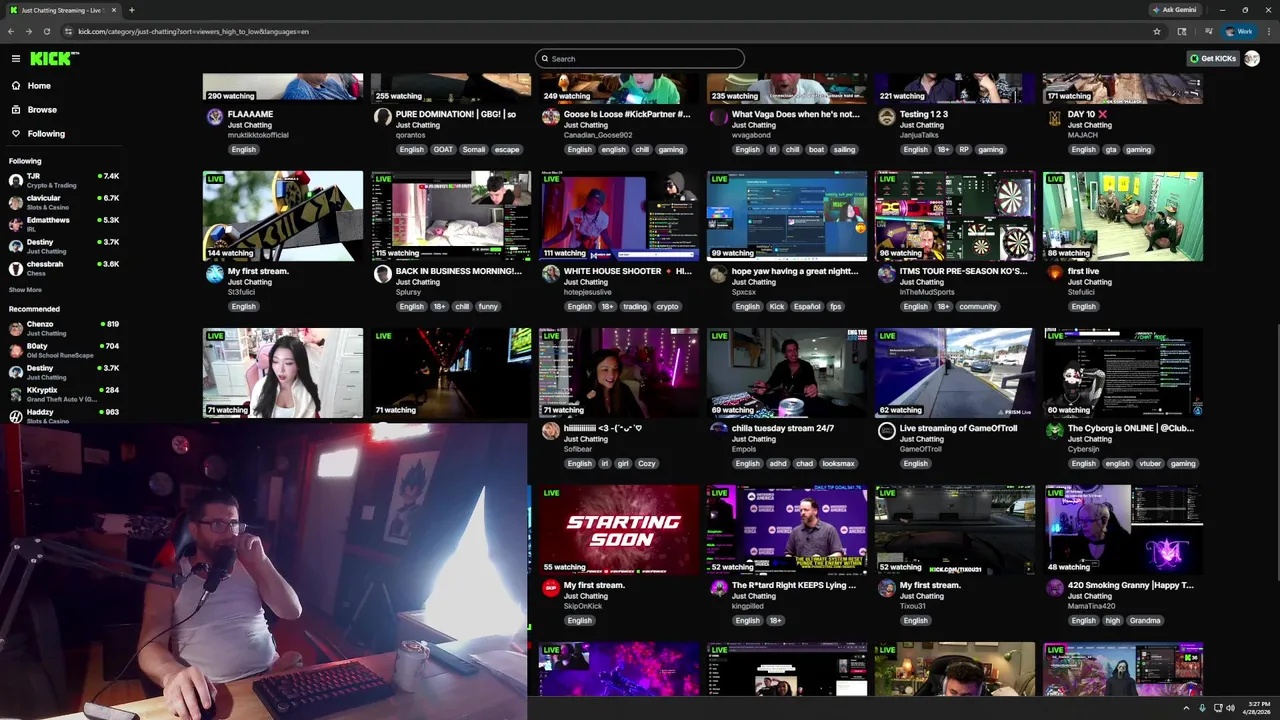Open the Kick user profile avatar

click(x=1252, y=59)
